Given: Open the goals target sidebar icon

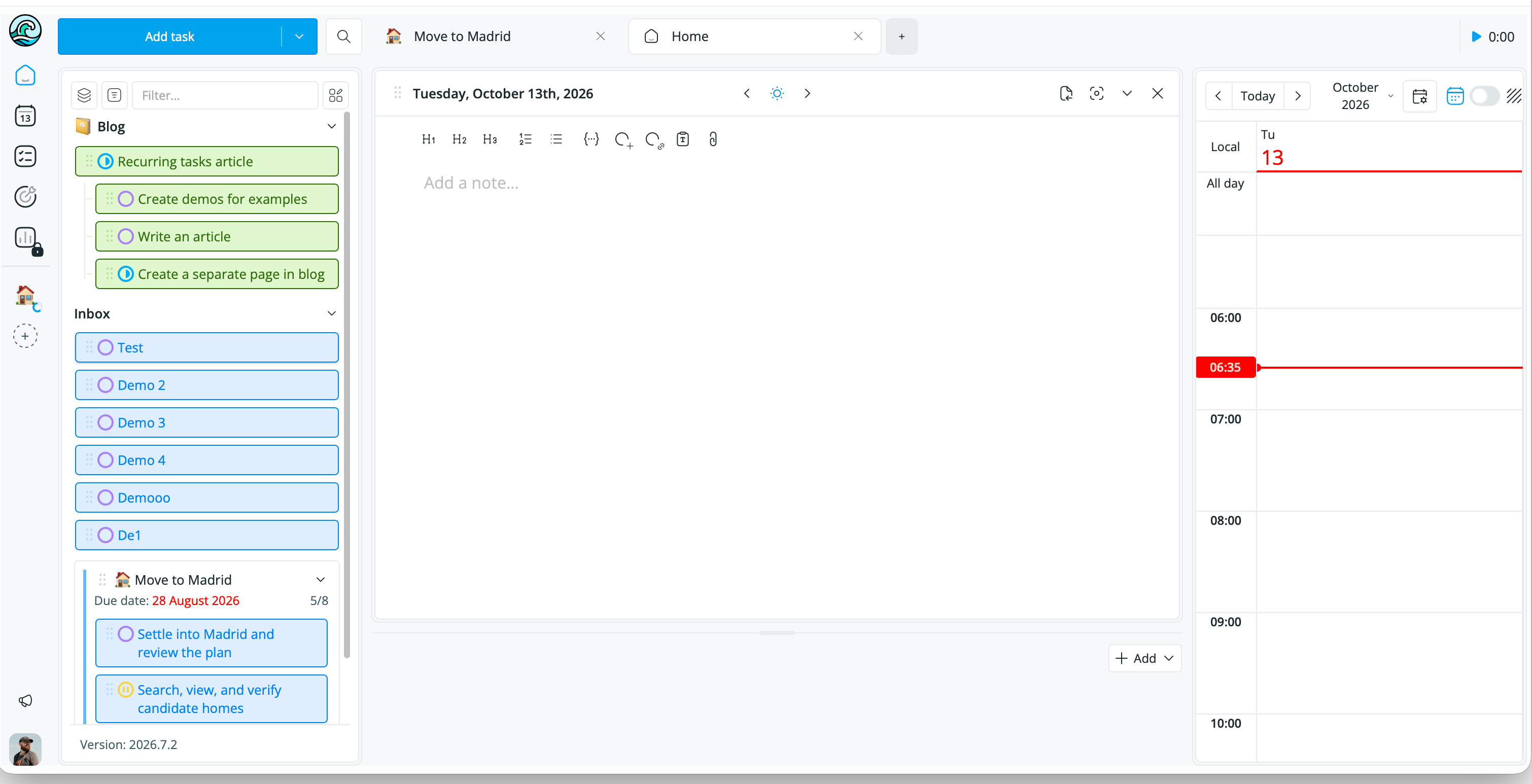Looking at the screenshot, I should (x=25, y=197).
